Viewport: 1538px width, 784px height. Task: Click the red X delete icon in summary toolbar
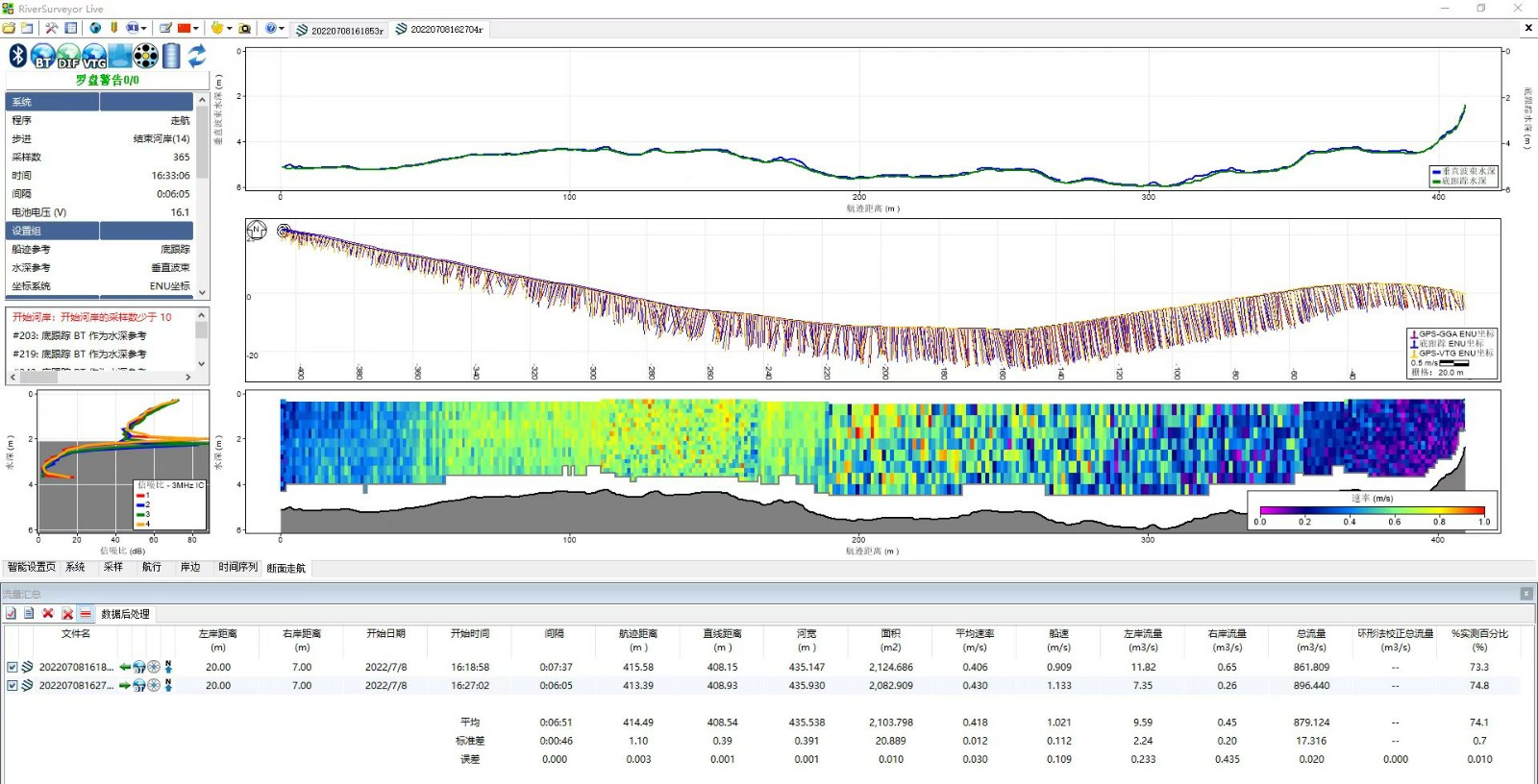coord(48,614)
